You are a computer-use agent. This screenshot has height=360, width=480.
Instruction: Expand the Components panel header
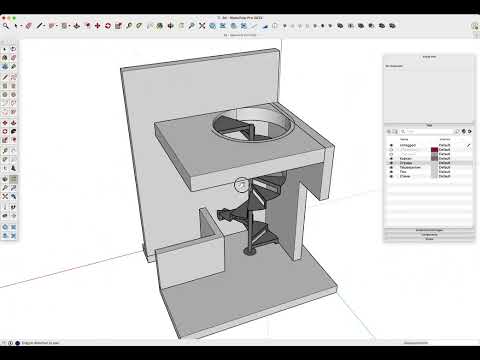(429, 235)
